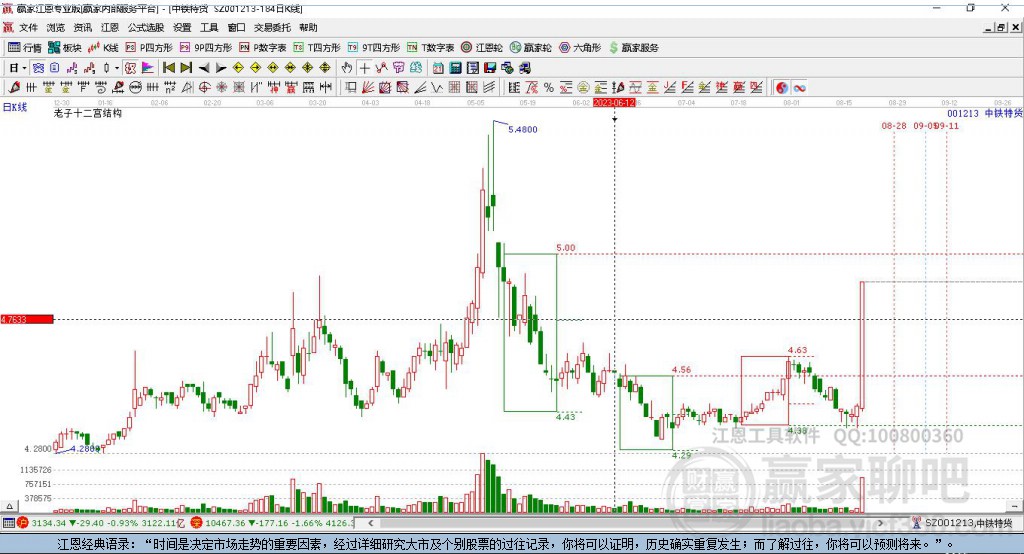Collapse panel with bottom-left up triangle
Screen dimensions: 1024x554
(x=9, y=506)
